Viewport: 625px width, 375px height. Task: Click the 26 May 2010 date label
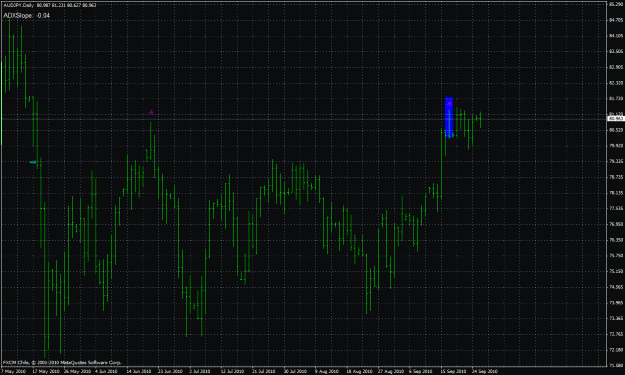pos(77,371)
